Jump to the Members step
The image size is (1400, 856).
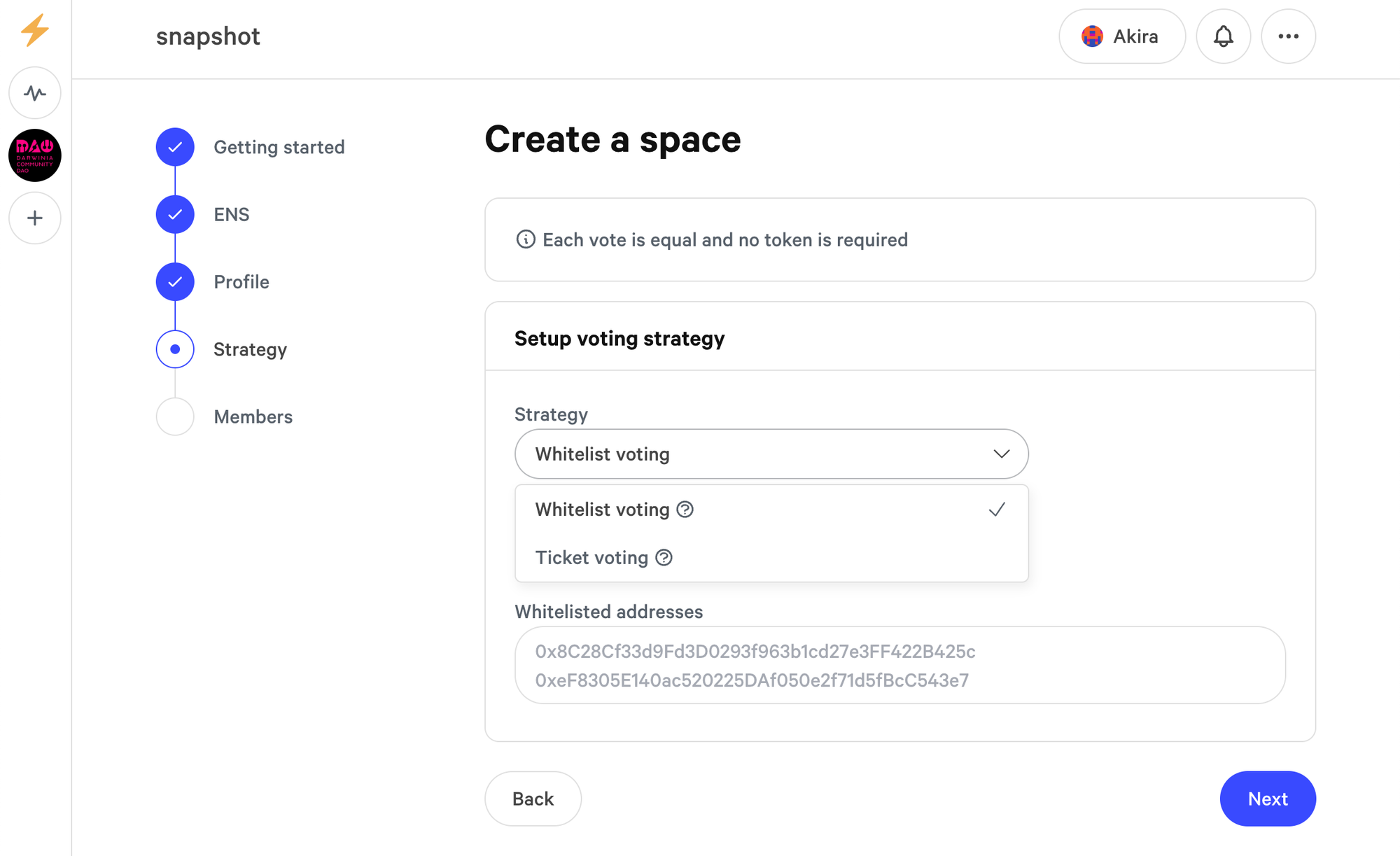[x=253, y=416]
